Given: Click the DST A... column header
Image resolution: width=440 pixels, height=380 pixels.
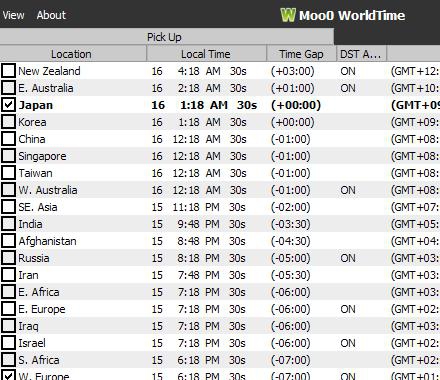Looking at the screenshot, I should point(361,54).
